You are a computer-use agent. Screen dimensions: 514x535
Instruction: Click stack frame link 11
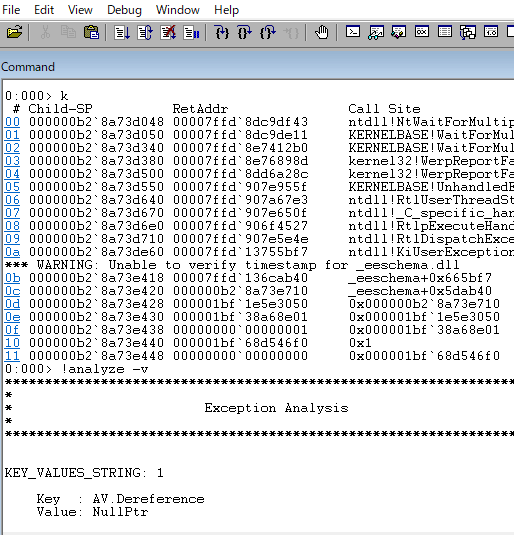[x=12, y=356]
